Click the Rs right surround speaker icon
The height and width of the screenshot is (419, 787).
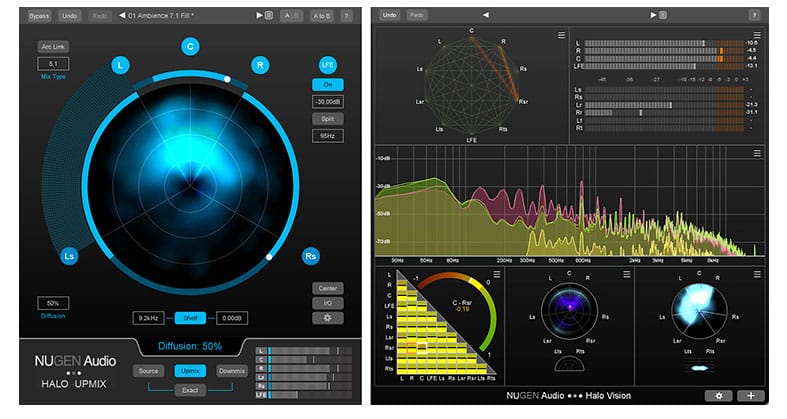(310, 255)
